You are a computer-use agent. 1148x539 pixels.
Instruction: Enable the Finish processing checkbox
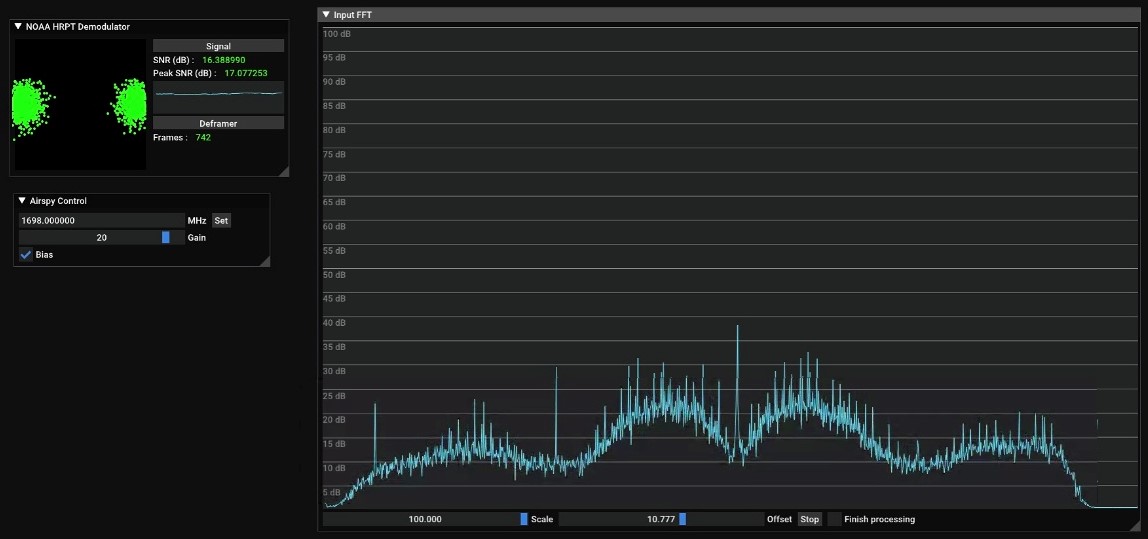834,519
